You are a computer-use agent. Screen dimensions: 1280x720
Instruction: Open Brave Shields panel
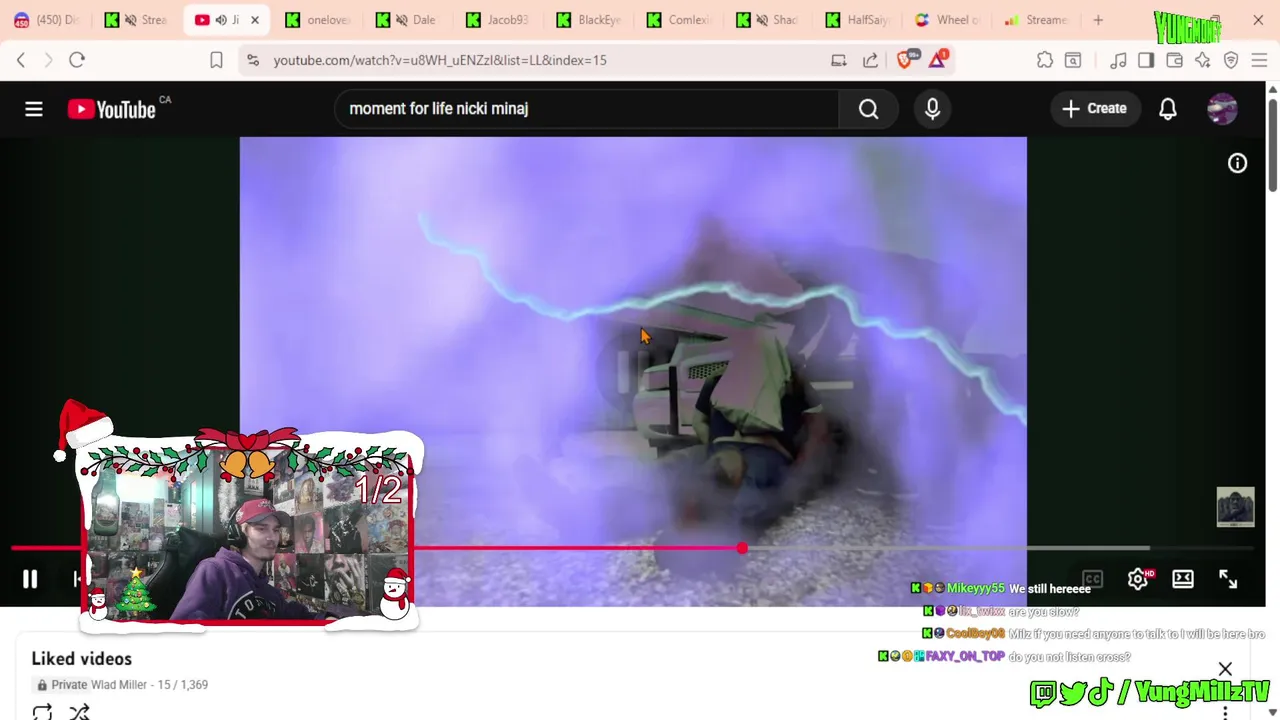pos(906,59)
